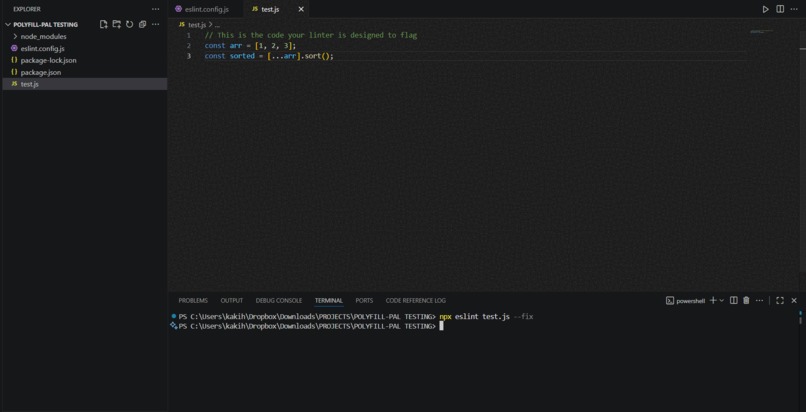This screenshot has height=412, width=806.
Task: Open the CODE REFERENCE LOG tab
Action: tap(415, 301)
